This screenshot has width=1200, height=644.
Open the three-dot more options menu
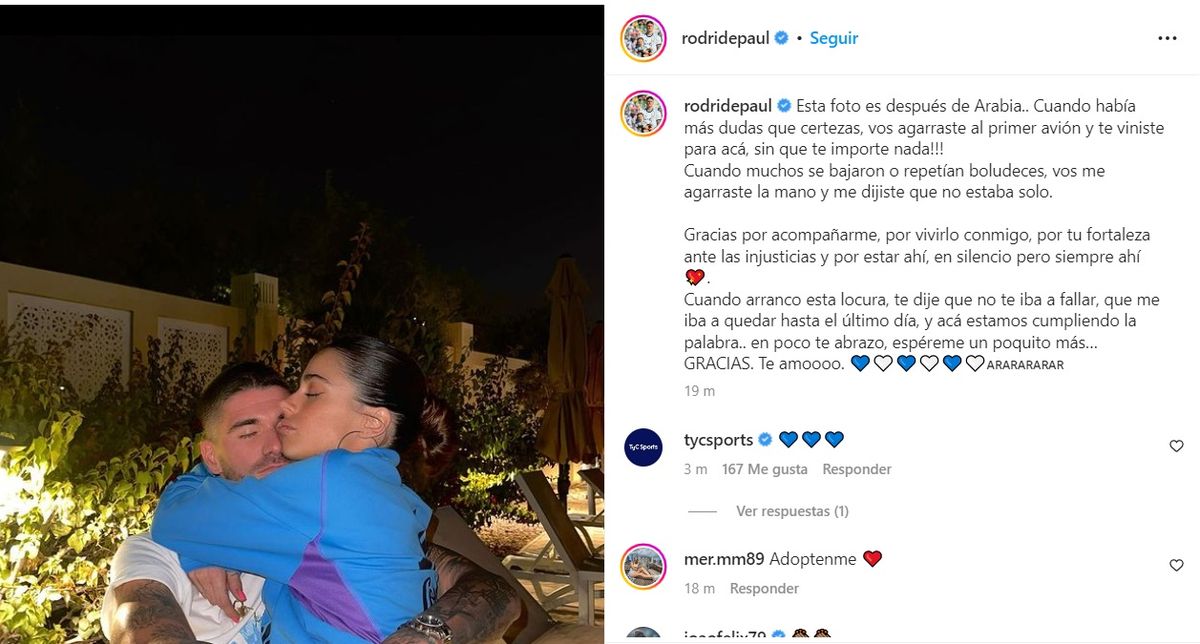click(1167, 38)
